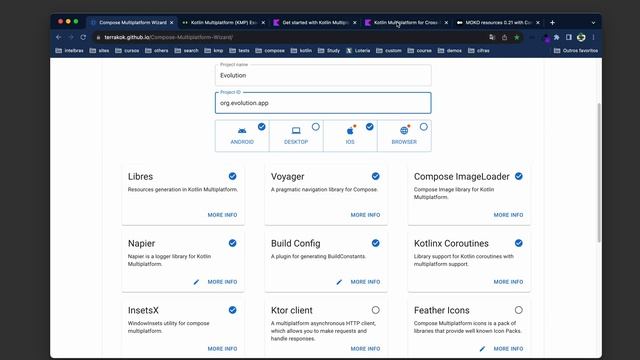This screenshot has width=640, height=360.
Task: Open the kmp bookmarks folder
Action: pos(214,51)
